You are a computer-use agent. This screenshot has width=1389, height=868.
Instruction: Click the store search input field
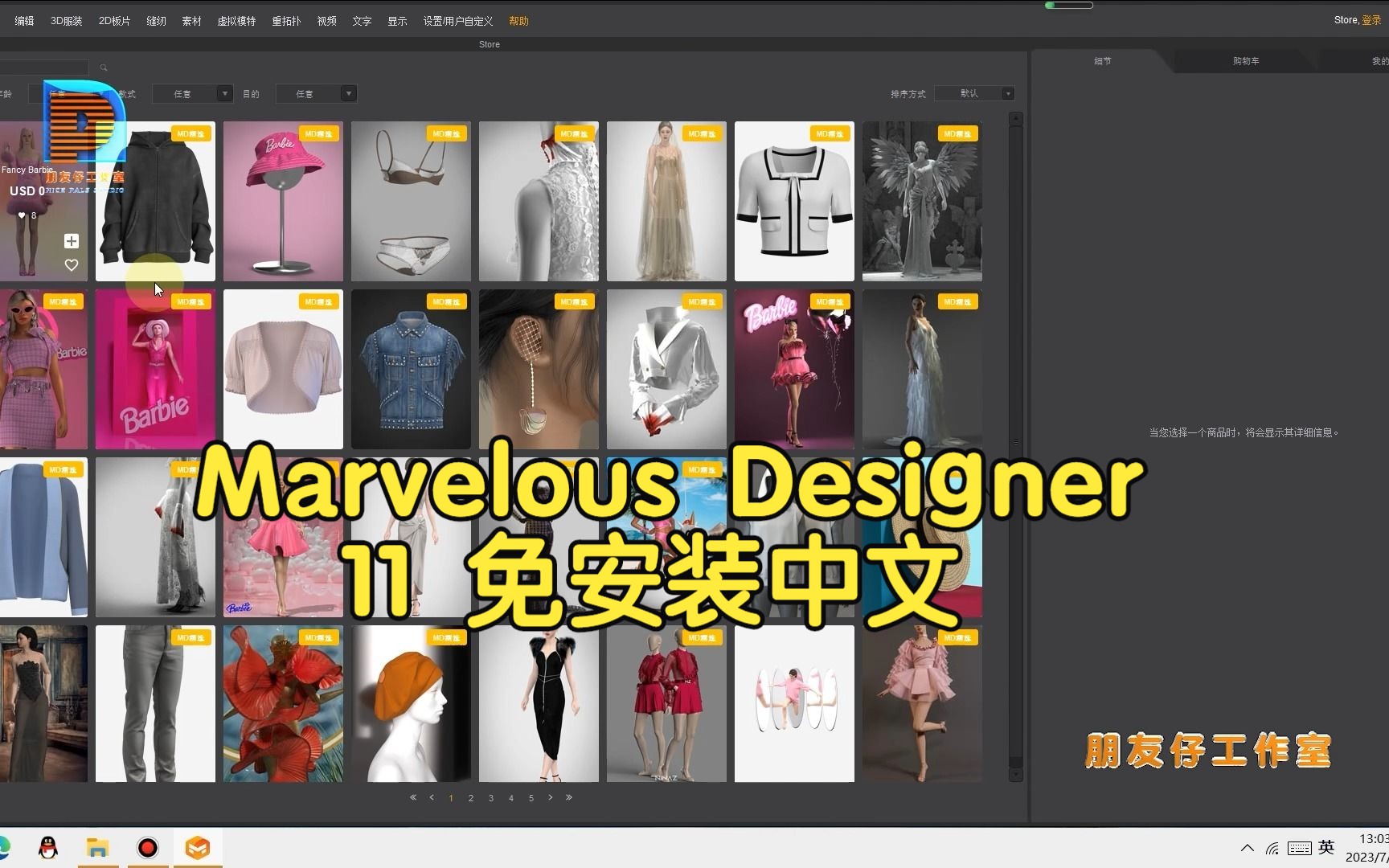pos(44,68)
